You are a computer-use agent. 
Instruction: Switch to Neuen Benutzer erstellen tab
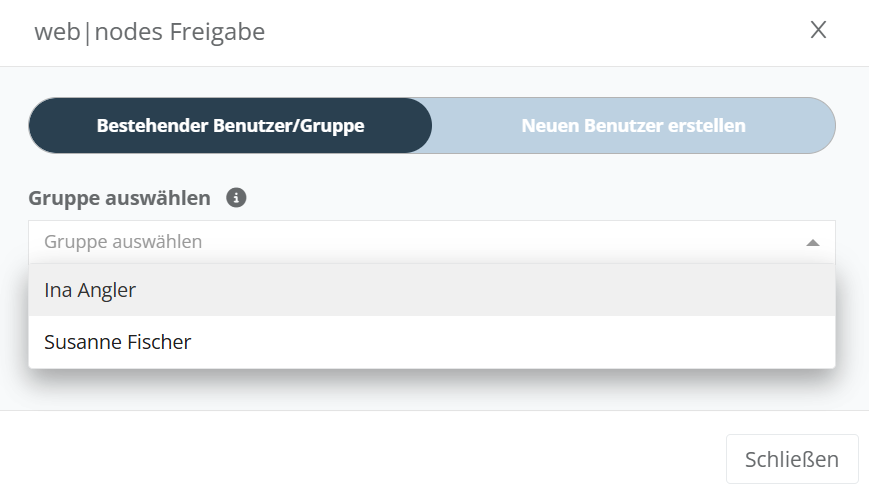[x=633, y=126]
